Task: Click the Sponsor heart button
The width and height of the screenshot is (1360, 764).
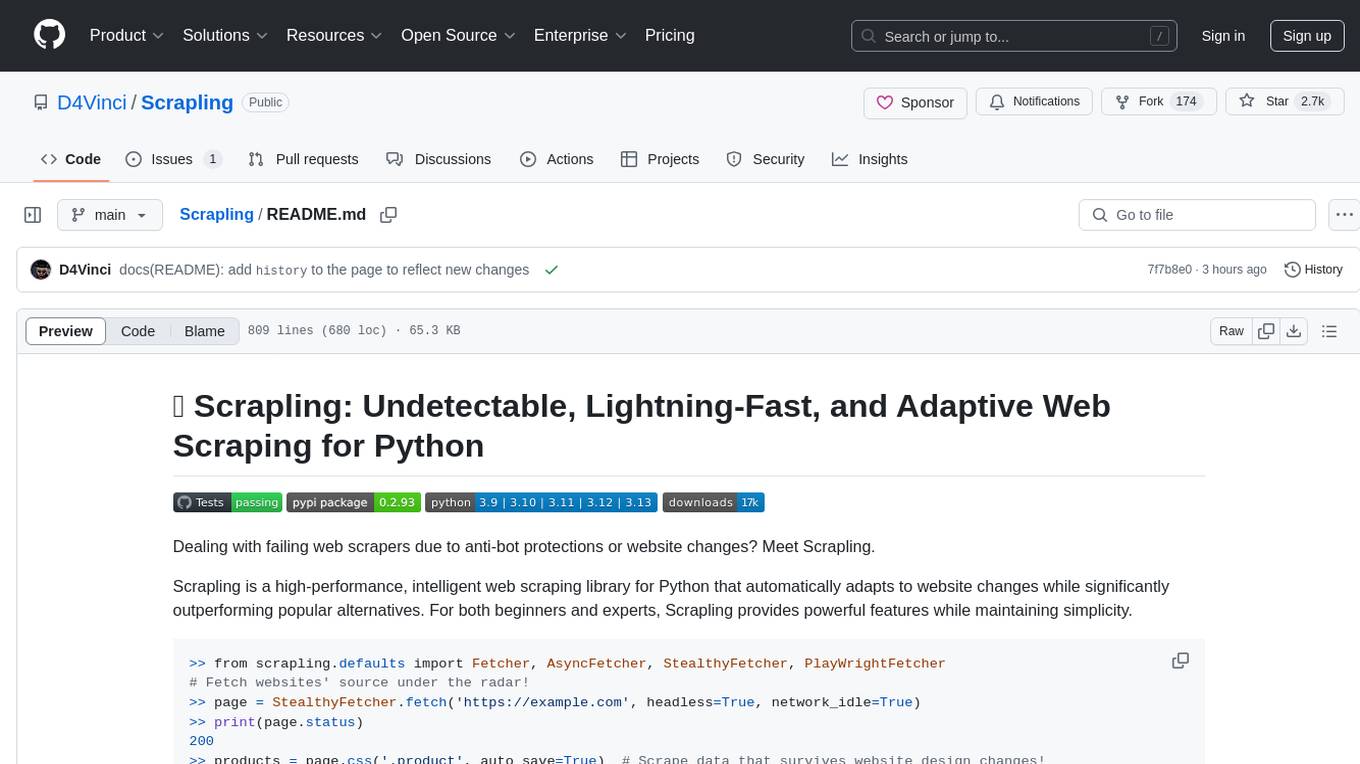Action: point(915,102)
